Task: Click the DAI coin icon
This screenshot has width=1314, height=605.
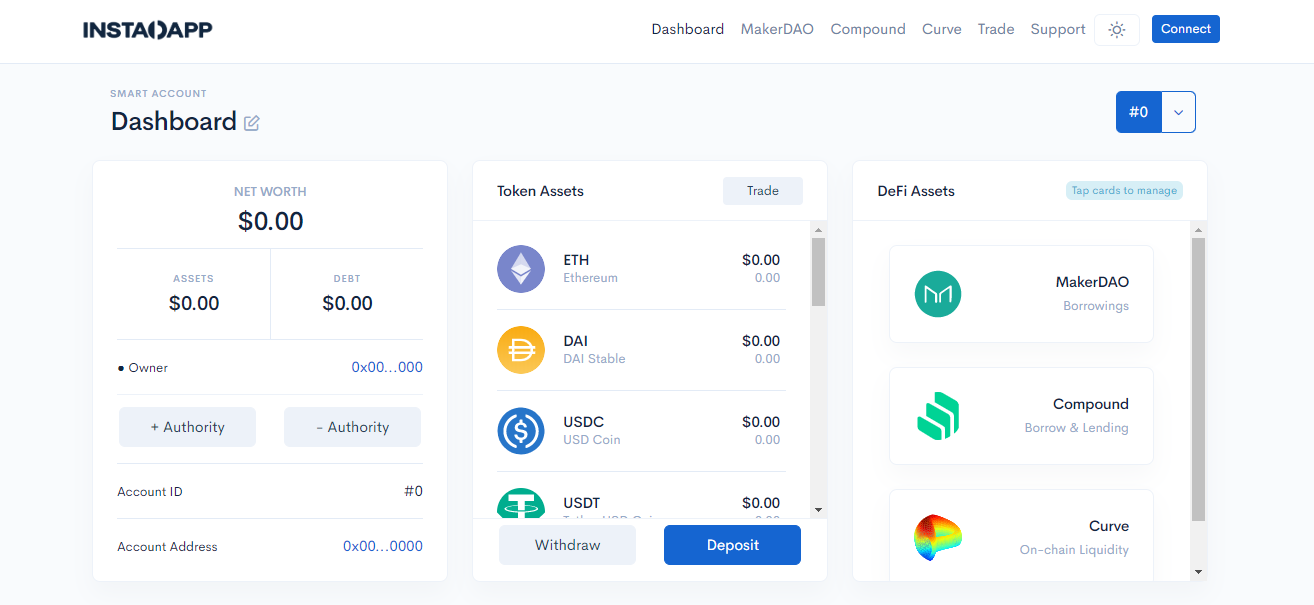Action: (x=521, y=350)
